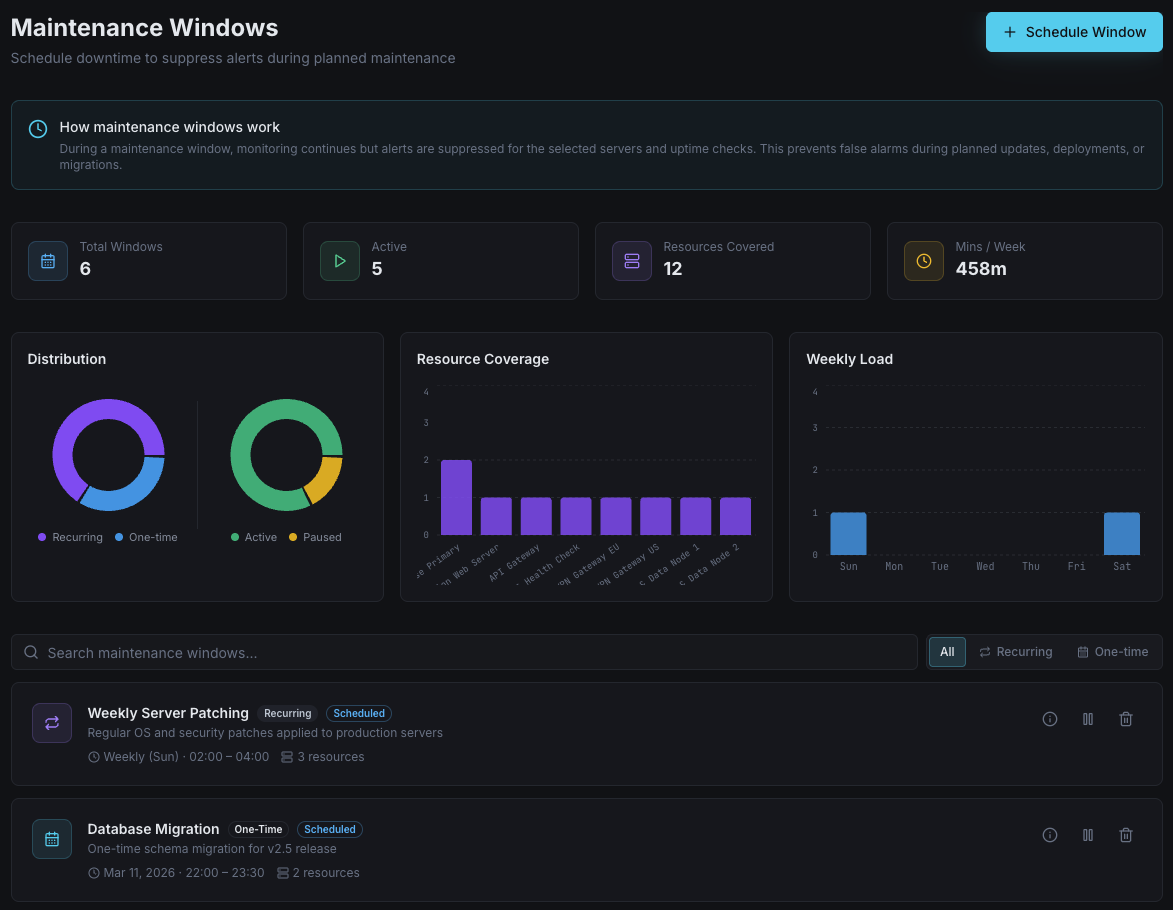Open the Database Migration title
This screenshot has height=910, width=1173.
click(x=153, y=829)
